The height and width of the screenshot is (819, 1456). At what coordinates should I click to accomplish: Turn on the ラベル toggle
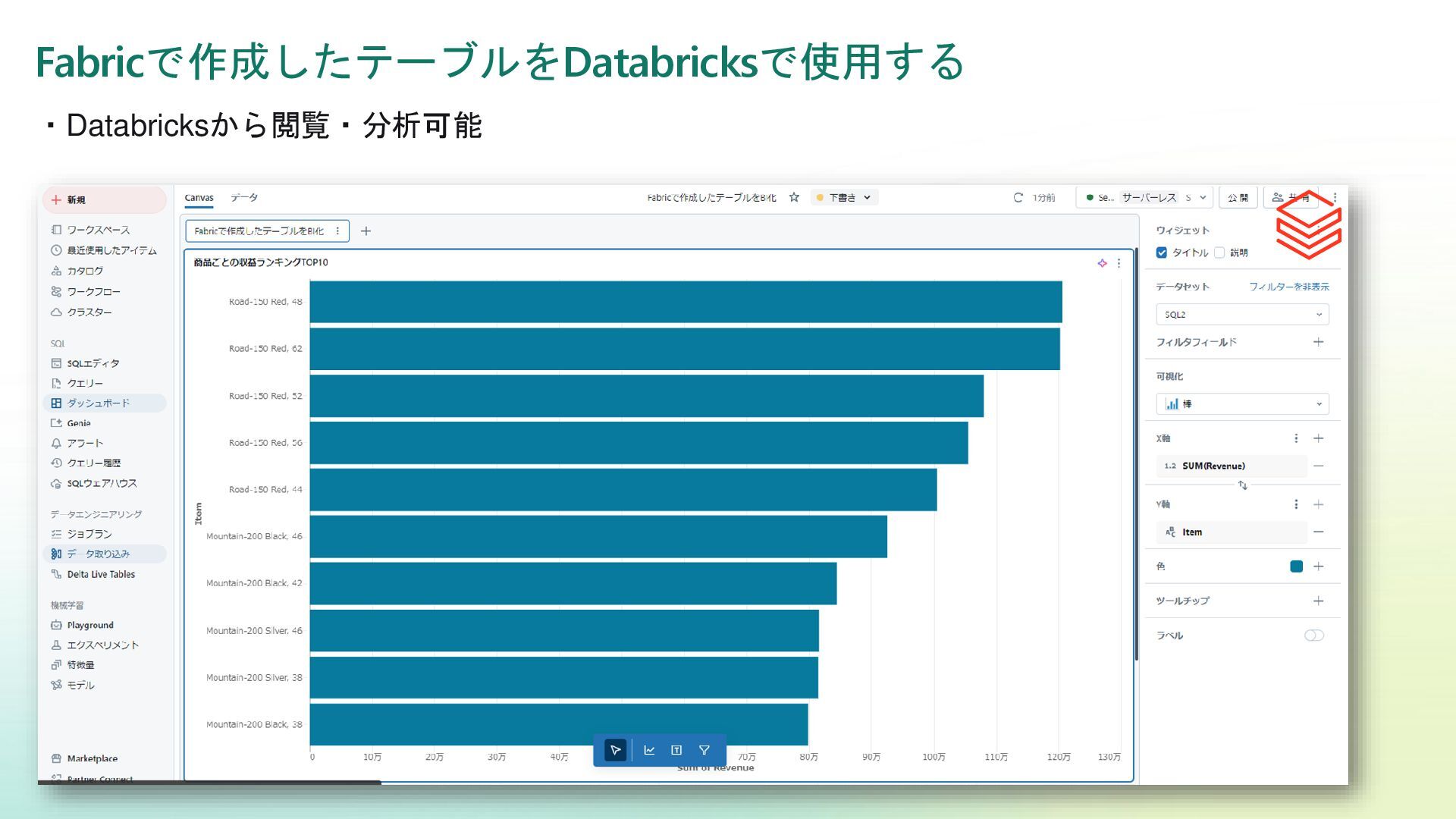(1313, 635)
